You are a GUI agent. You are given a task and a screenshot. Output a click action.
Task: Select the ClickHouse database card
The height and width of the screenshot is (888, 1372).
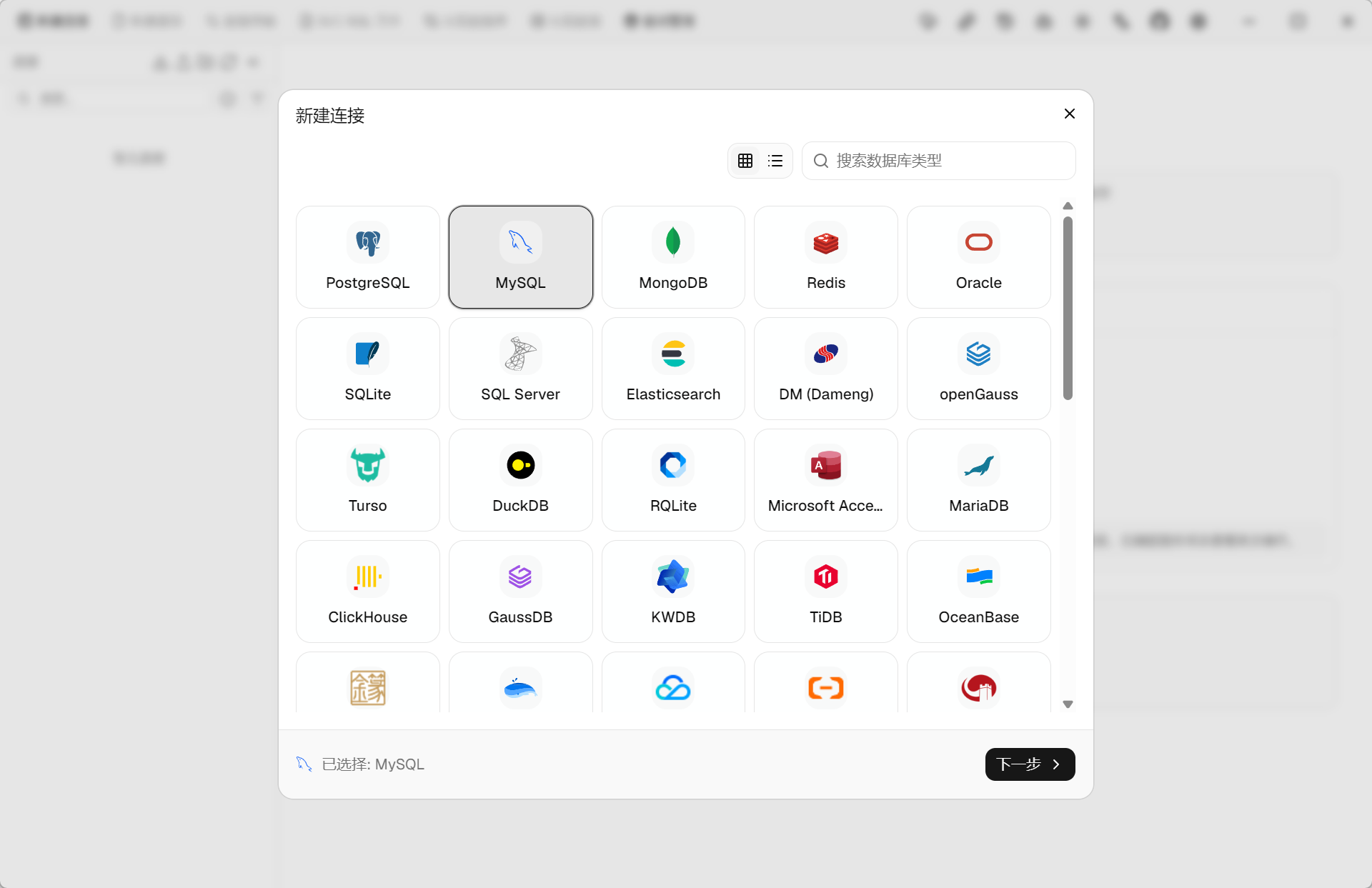368,592
